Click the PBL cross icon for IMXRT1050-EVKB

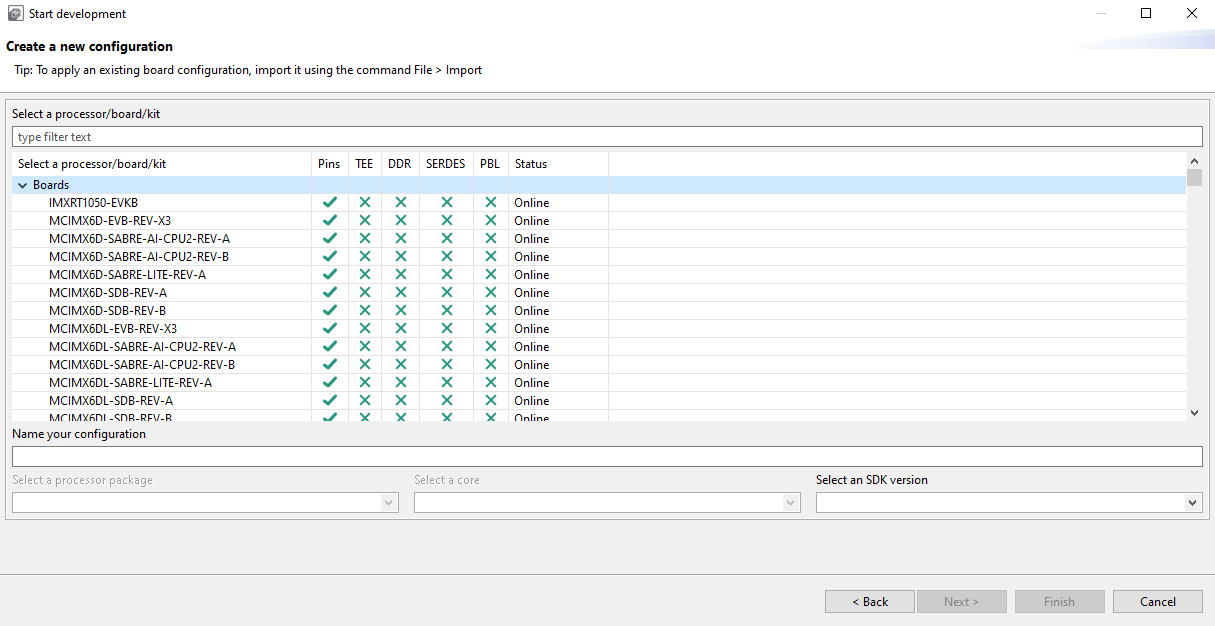pyautogui.click(x=491, y=202)
